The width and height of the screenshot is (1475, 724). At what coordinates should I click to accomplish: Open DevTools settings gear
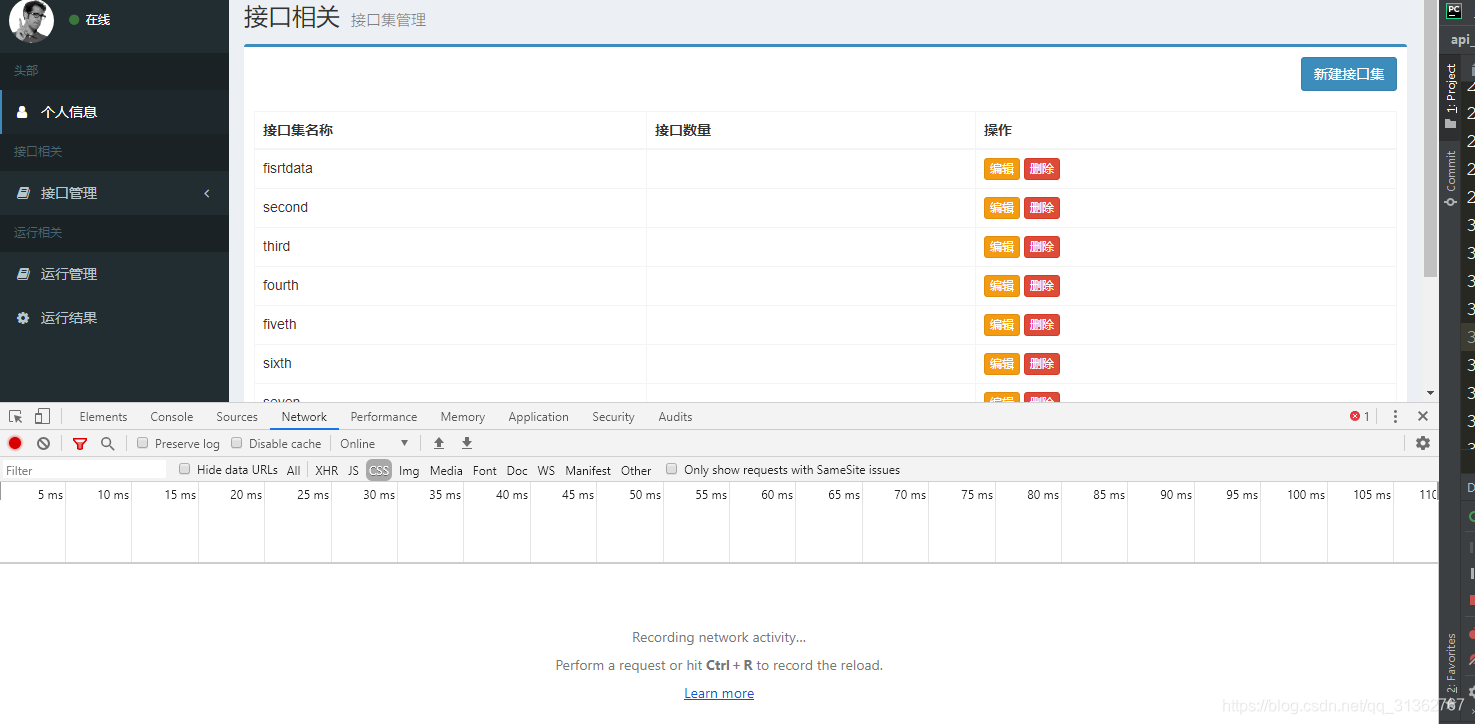(x=1423, y=443)
